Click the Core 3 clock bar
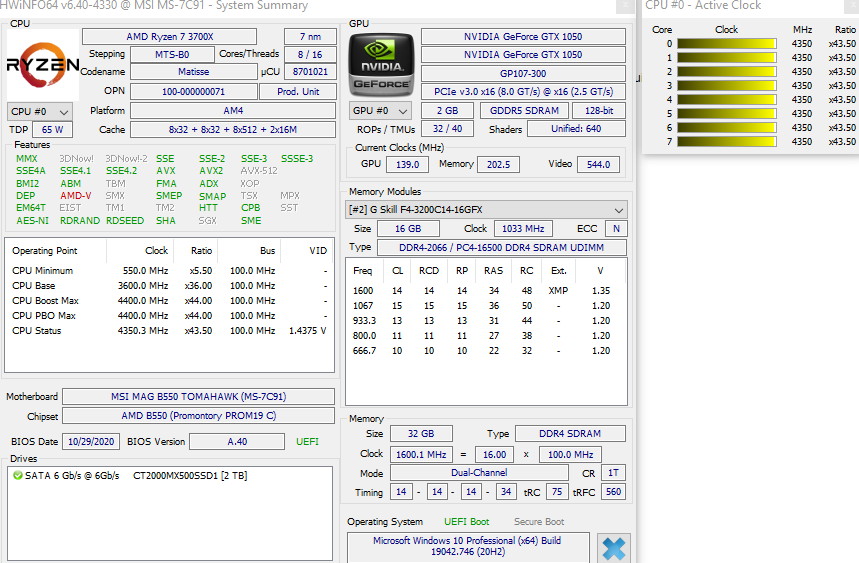Image resolution: width=859 pixels, height=563 pixels. [x=726, y=85]
